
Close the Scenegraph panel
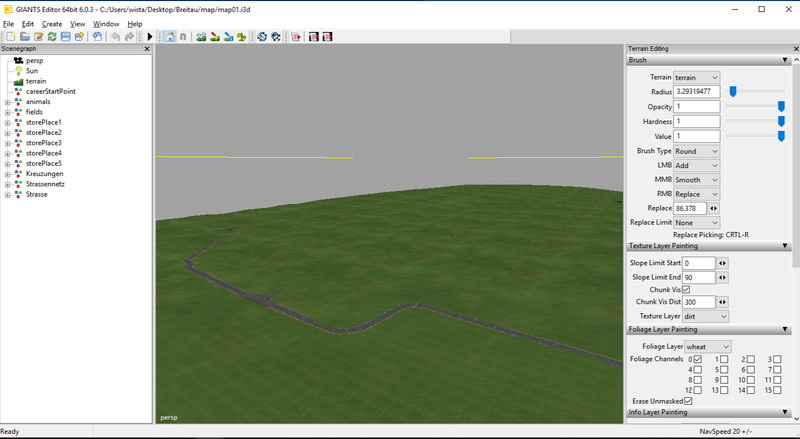pyautogui.click(x=148, y=48)
